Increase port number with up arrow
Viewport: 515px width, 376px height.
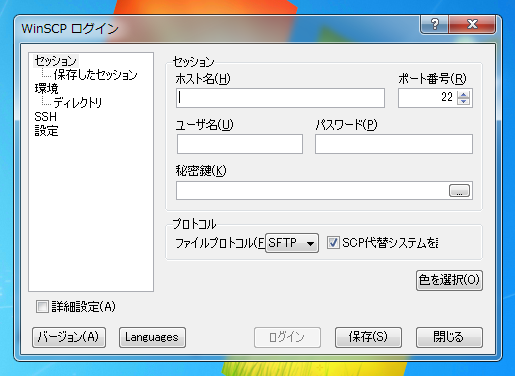[463, 94]
